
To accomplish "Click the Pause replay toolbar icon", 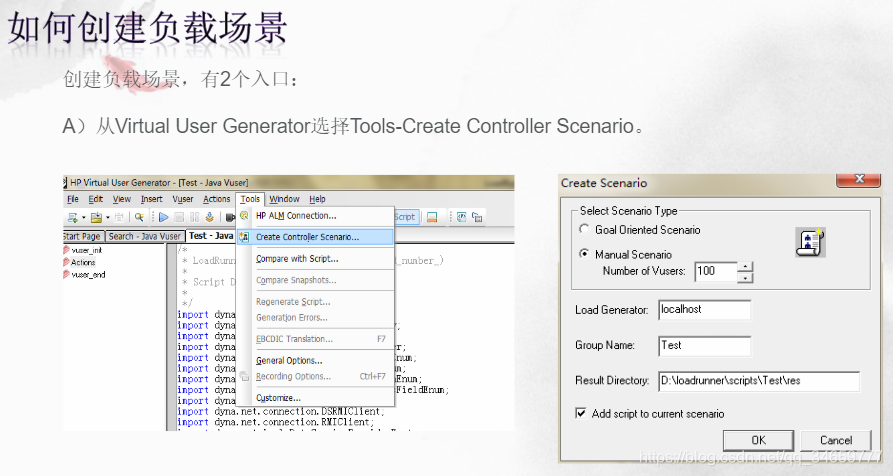I will pos(194,217).
